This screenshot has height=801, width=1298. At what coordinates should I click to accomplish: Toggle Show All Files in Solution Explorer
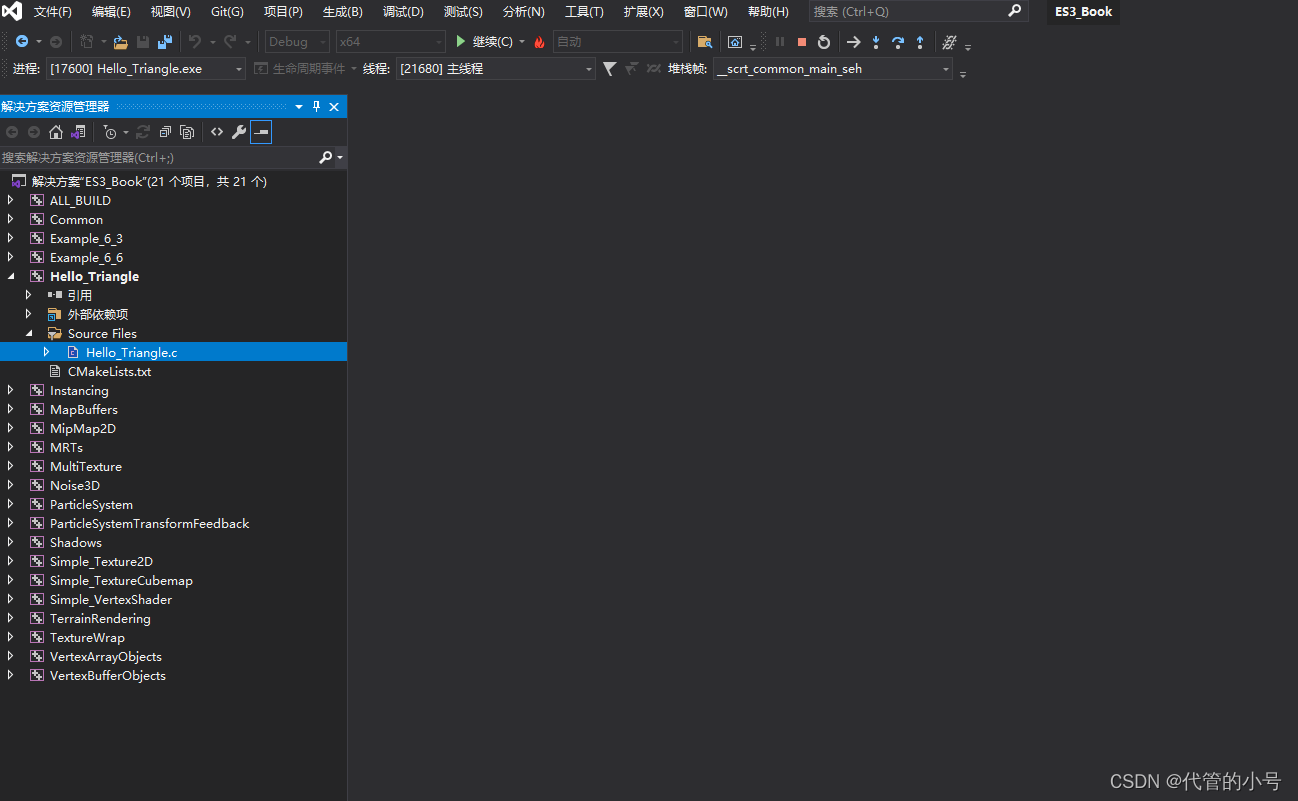pyautogui.click(x=187, y=131)
